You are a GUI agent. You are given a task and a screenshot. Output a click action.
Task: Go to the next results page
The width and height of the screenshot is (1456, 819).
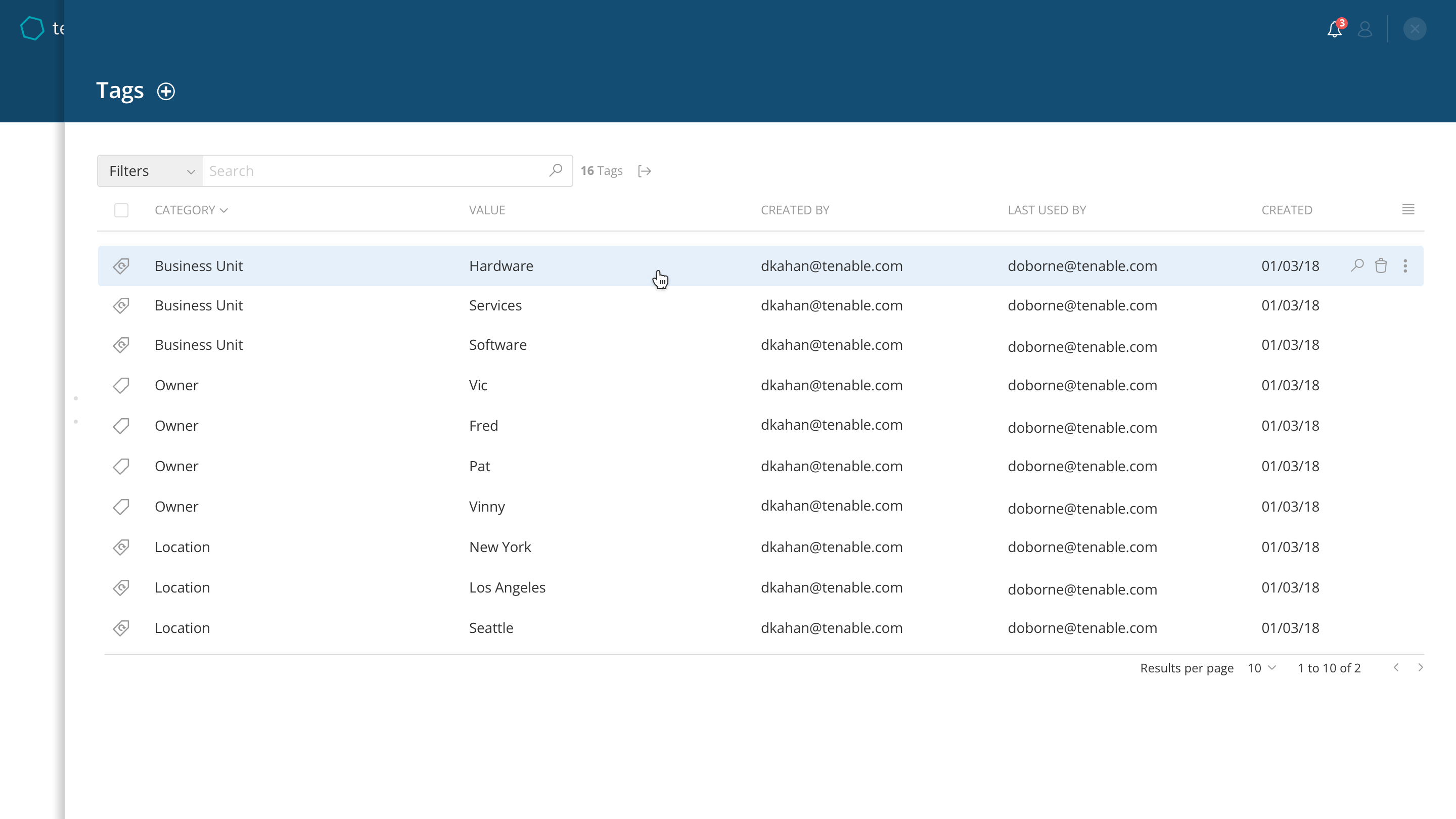tap(1421, 667)
